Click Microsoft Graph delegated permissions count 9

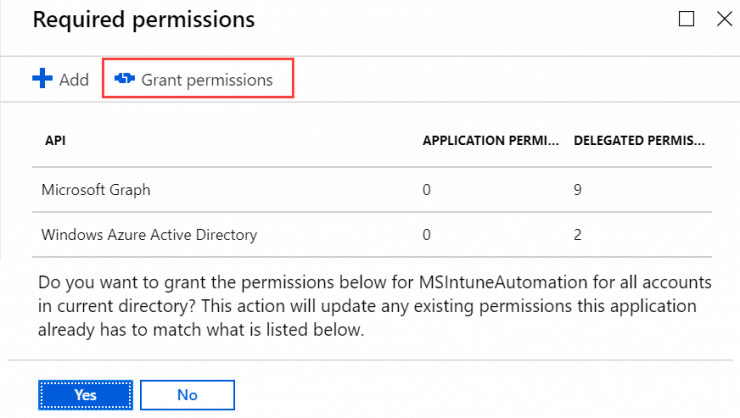[578, 188]
